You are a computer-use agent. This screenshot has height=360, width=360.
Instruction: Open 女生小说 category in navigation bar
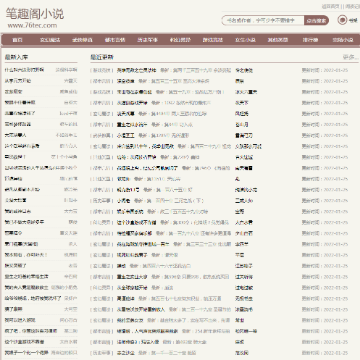click(x=245, y=40)
